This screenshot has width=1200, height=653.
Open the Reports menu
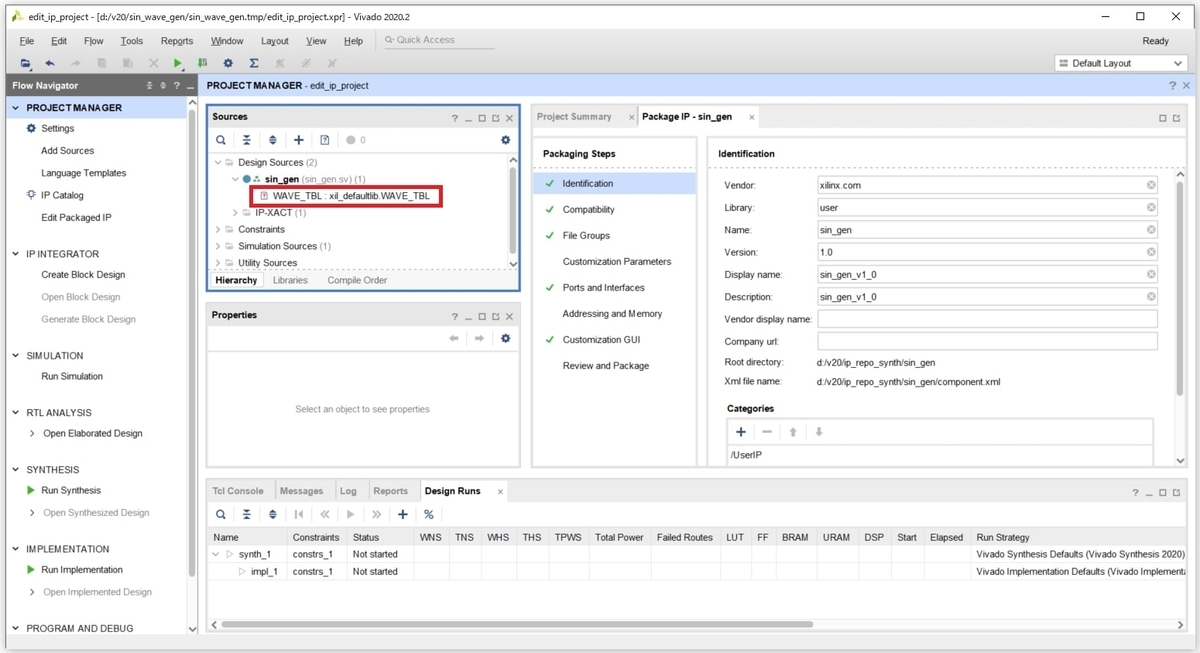coord(177,41)
